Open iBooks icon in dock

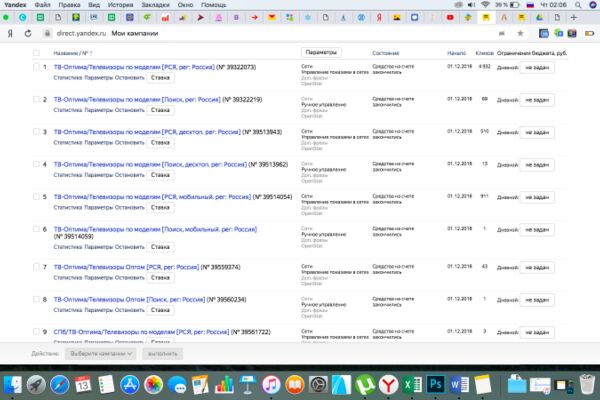pyautogui.click(x=295, y=385)
